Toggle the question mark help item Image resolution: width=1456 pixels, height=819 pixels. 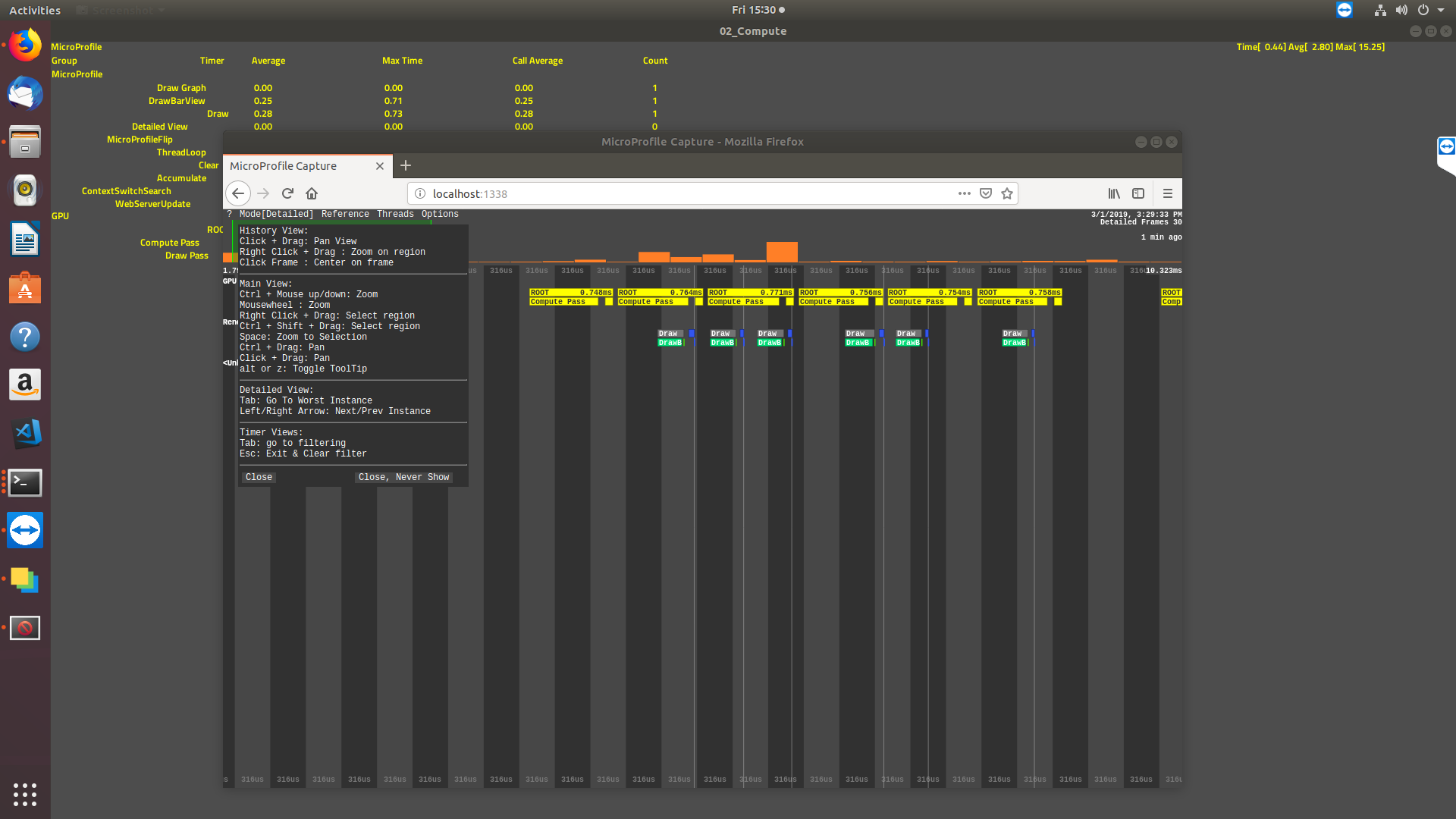click(x=230, y=215)
